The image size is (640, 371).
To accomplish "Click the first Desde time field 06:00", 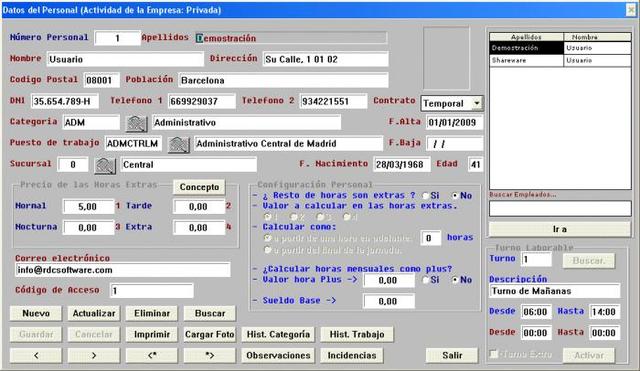I will [x=536, y=312].
